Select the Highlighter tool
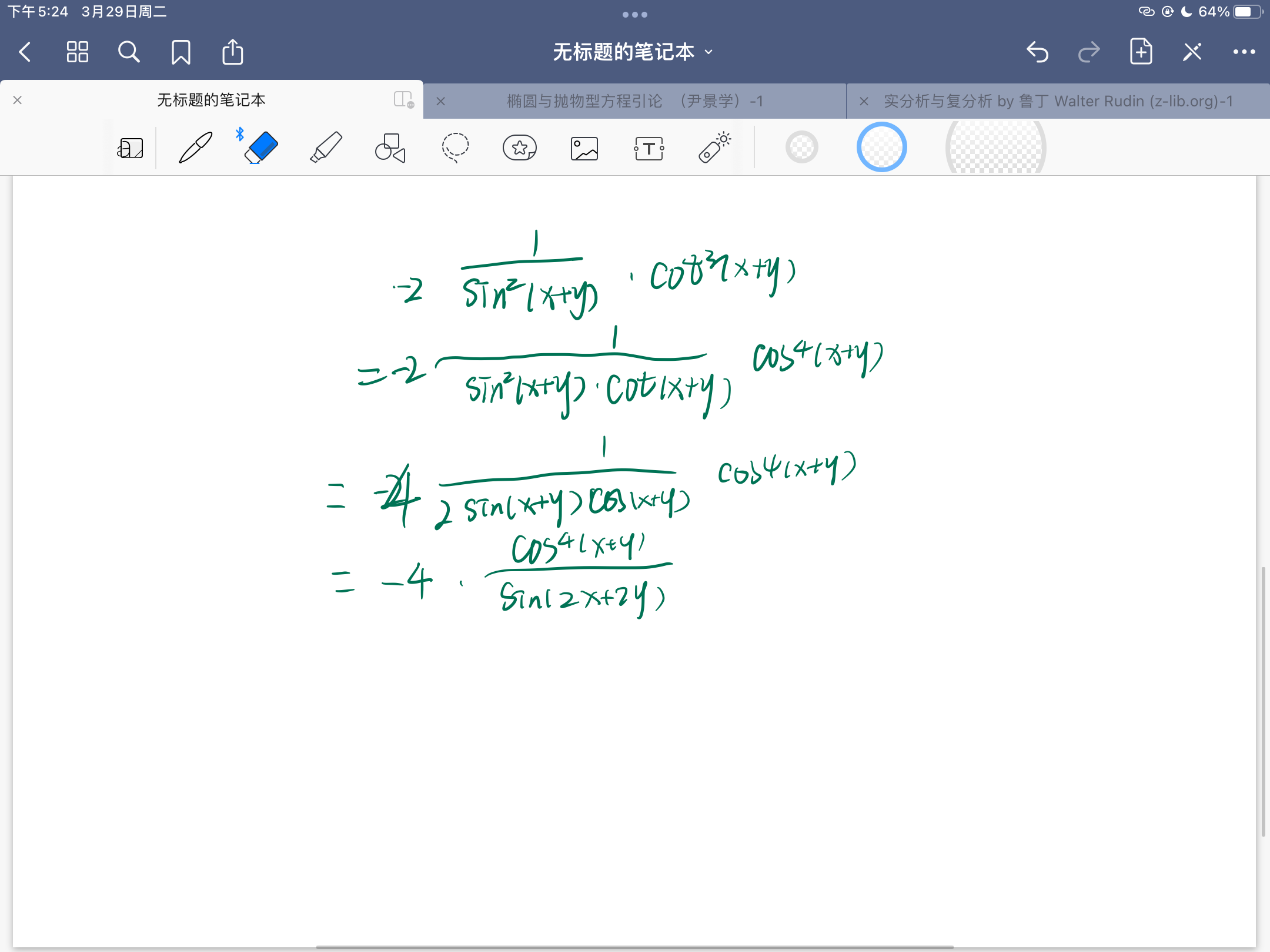The image size is (1270, 952). coord(326,148)
